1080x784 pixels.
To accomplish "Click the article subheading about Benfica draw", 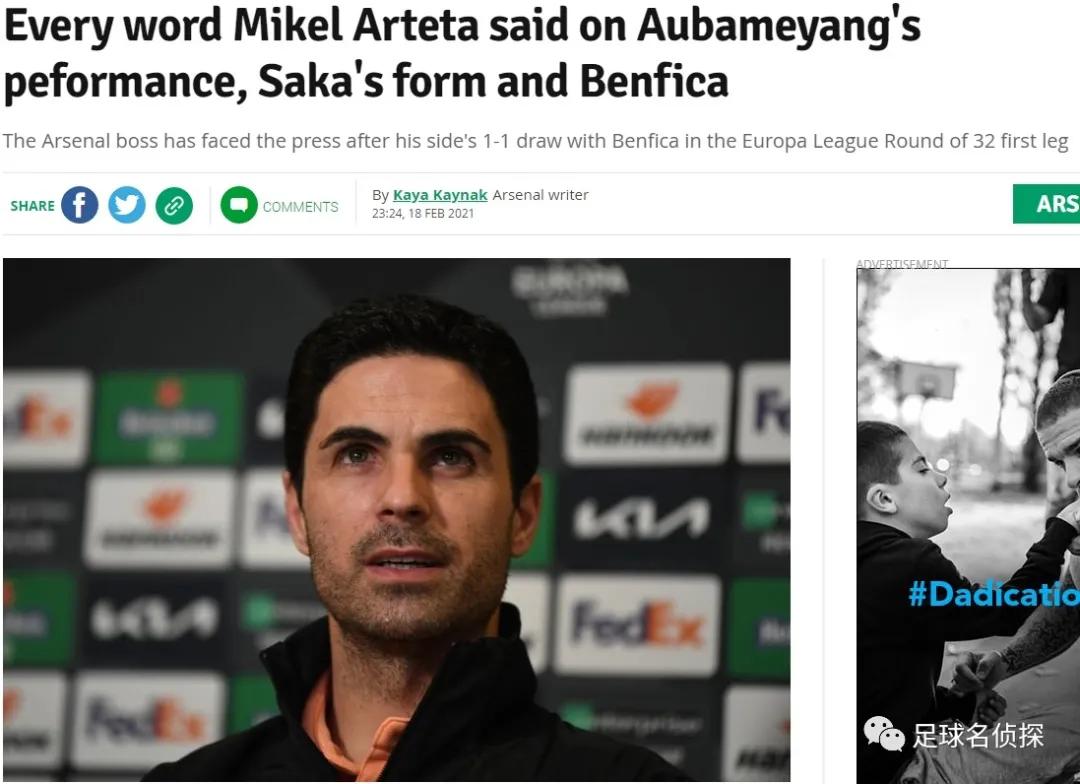I will click(x=535, y=141).
